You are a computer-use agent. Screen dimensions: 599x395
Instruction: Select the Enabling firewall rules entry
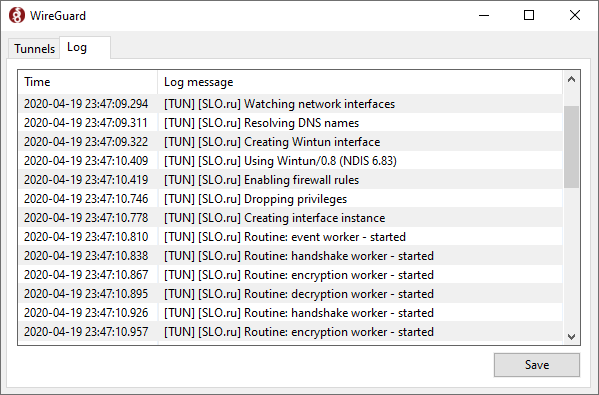click(x=290, y=180)
